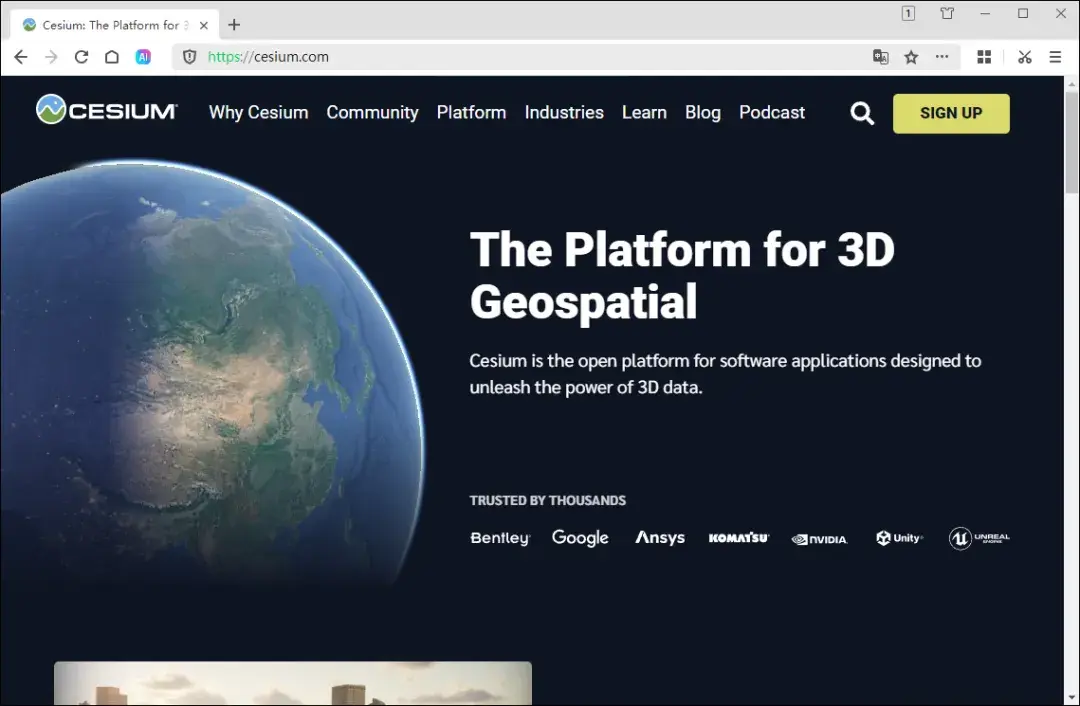The width and height of the screenshot is (1080, 706).
Task: Expand the Platform navigation menu
Action: click(471, 113)
